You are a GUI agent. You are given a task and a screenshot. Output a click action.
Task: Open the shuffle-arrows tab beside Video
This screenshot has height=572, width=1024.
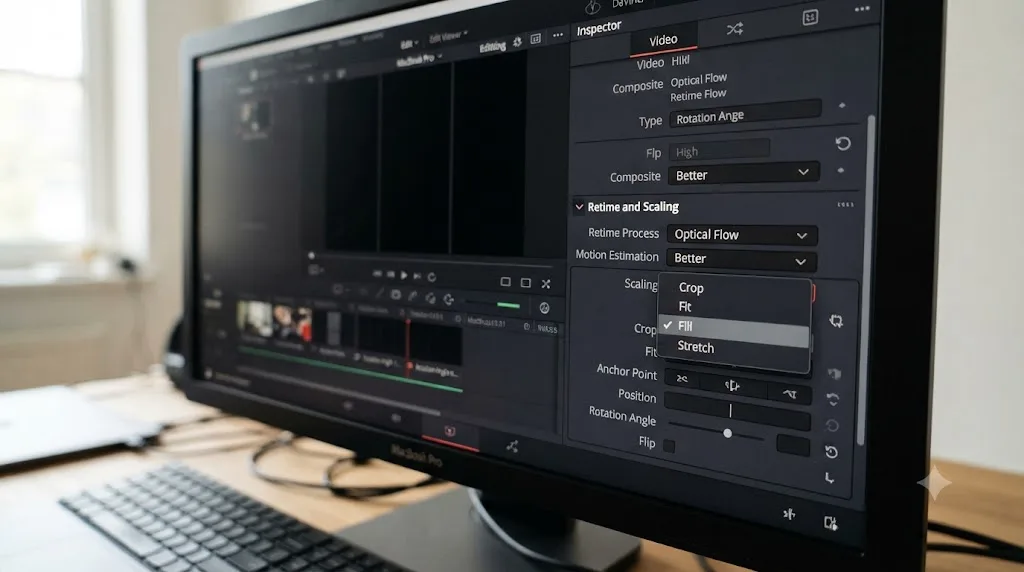pos(735,29)
